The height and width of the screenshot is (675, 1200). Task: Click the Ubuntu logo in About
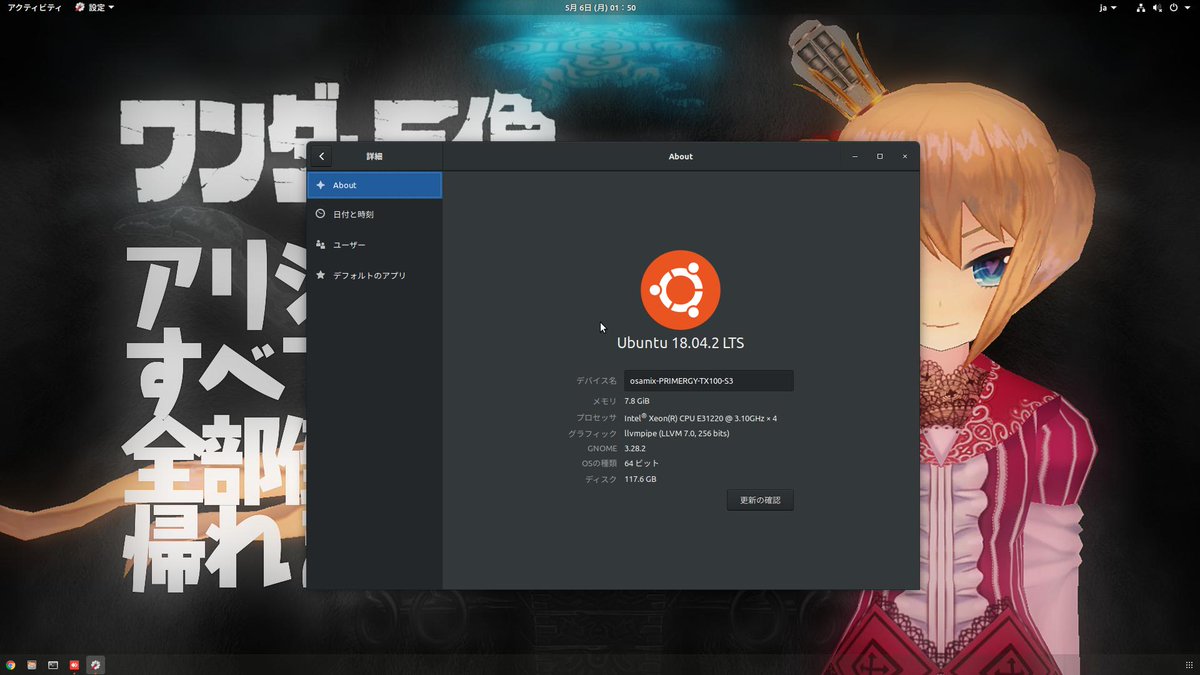[x=680, y=289]
